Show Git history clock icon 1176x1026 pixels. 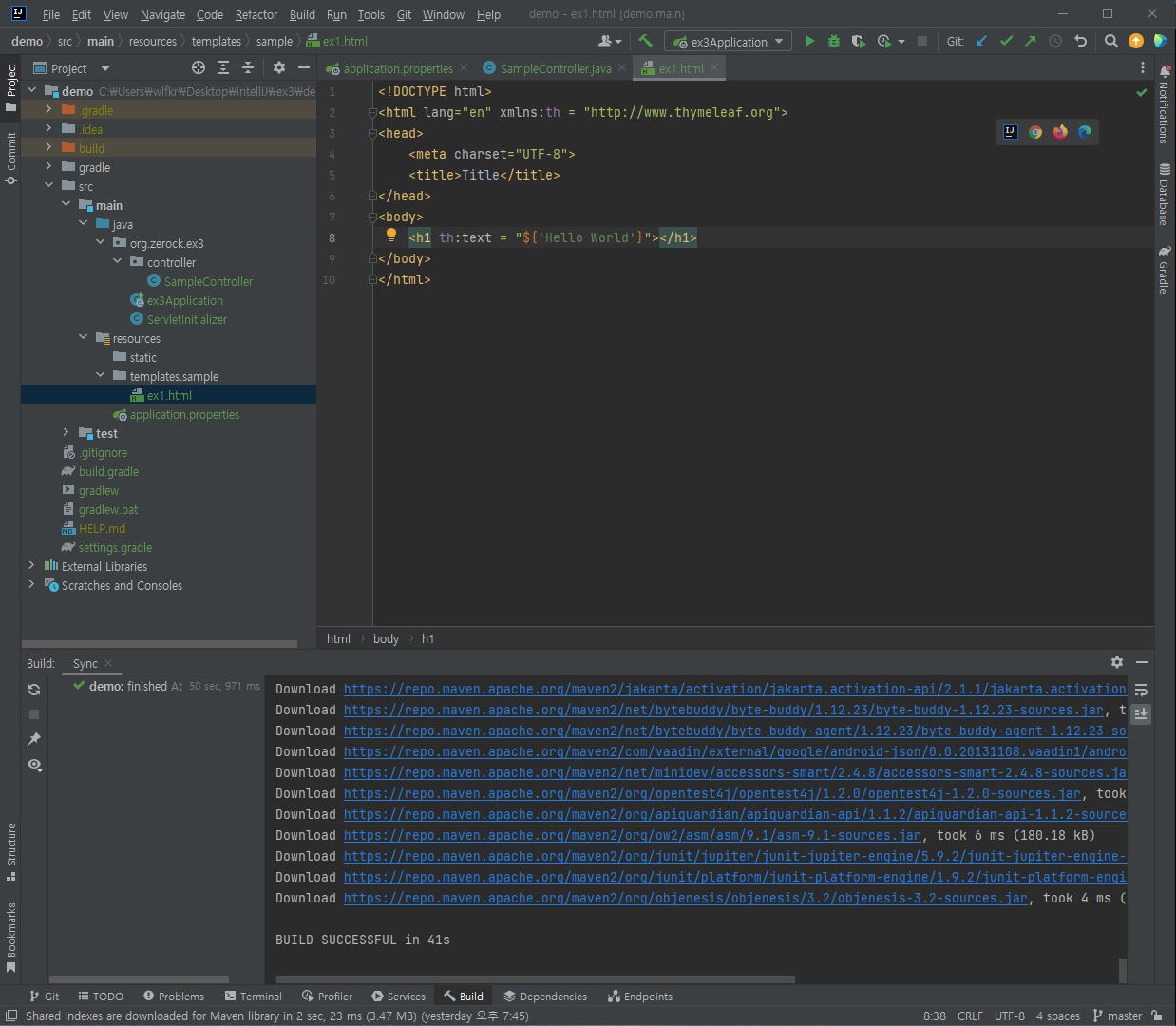coord(1055,41)
